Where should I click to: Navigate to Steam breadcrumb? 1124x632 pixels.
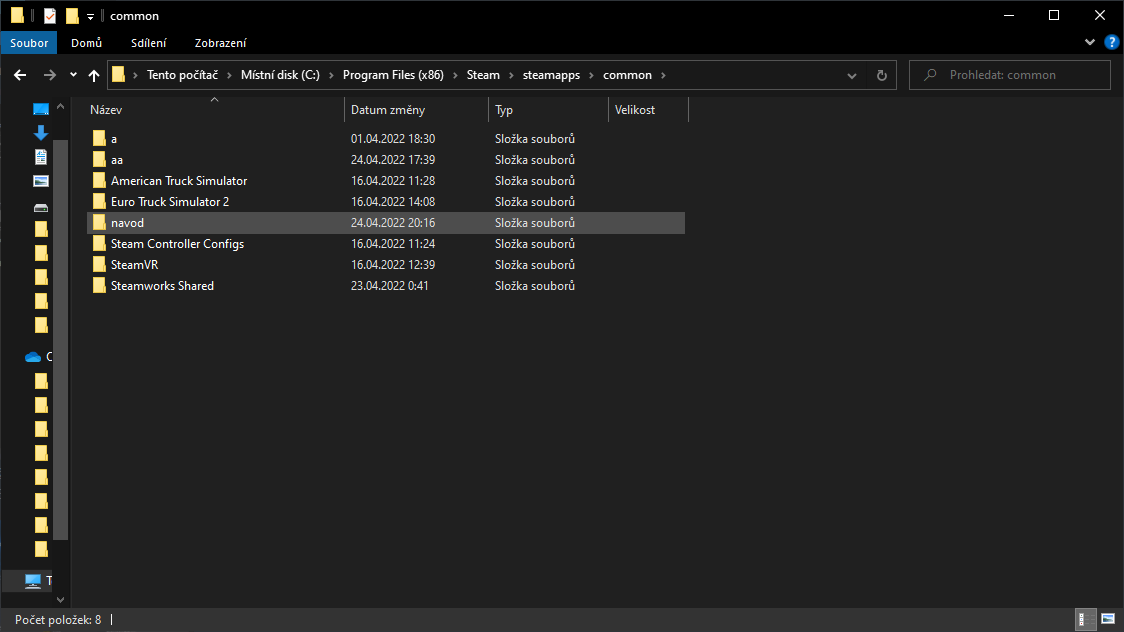483,75
